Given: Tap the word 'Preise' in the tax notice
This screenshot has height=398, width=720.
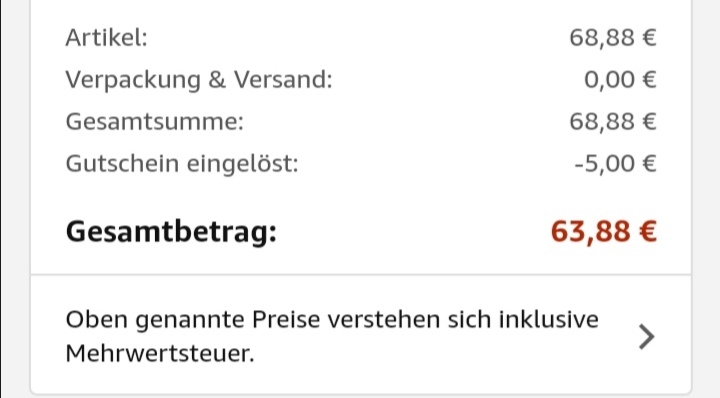Looking at the screenshot, I should point(286,319).
